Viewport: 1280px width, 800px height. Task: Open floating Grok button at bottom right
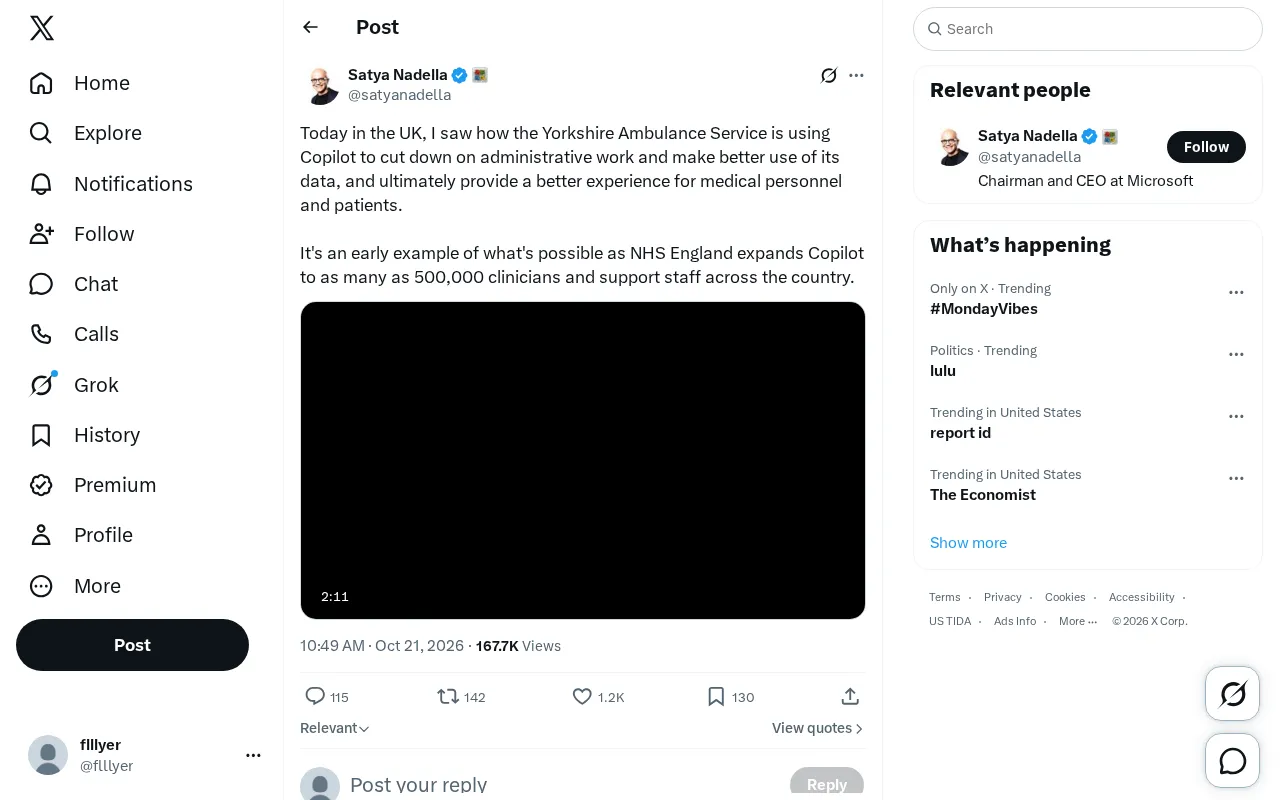pos(1233,693)
